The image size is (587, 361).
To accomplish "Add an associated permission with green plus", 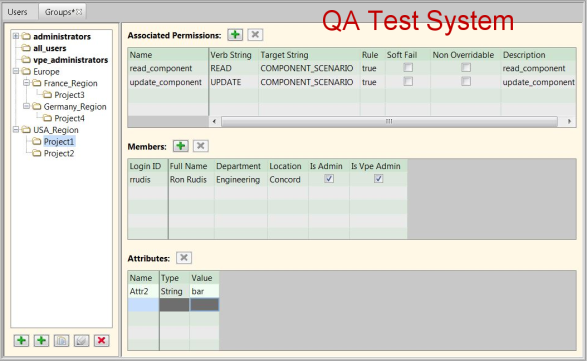I will (235, 35).
